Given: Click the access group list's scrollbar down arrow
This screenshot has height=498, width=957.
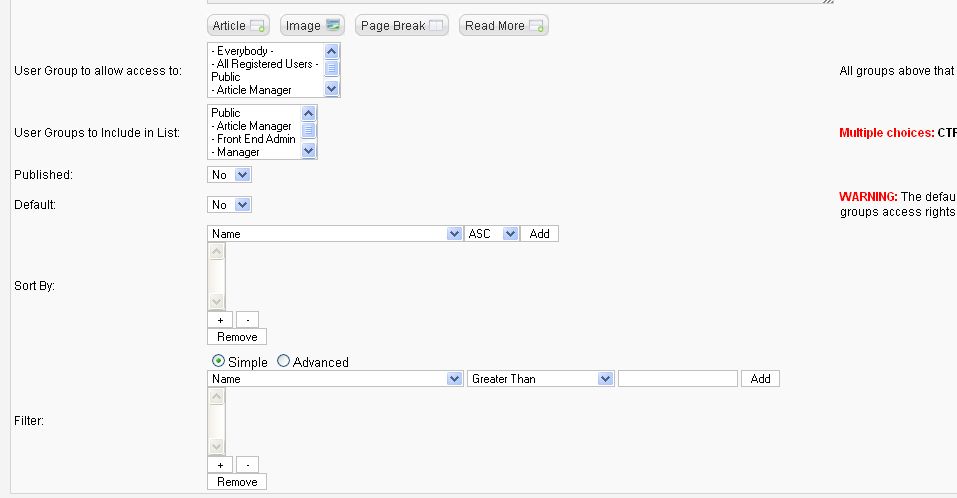Looking at the screenshot, I should [x=331, y=89].
